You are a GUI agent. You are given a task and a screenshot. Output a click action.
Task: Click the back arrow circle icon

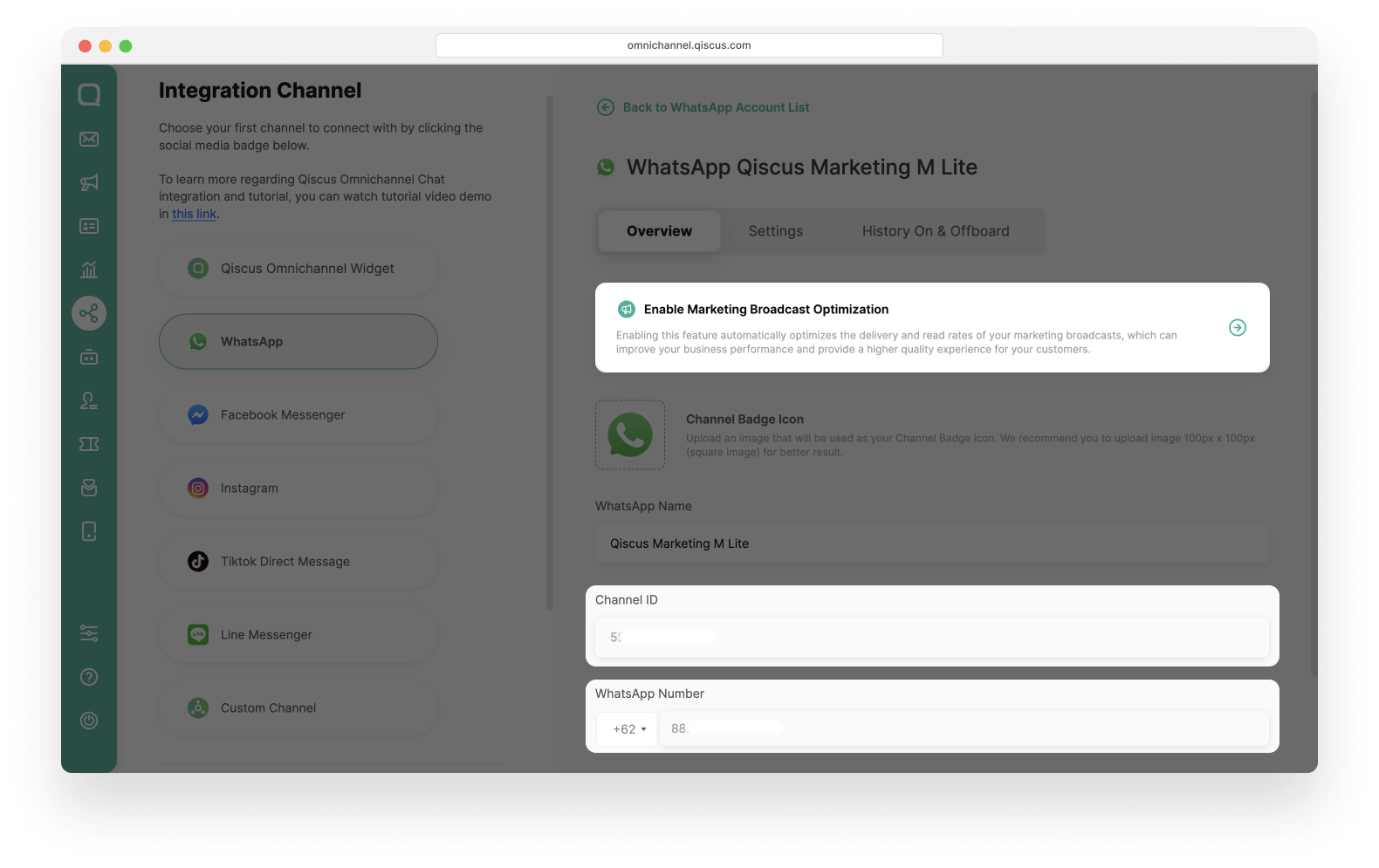(606, 107)
